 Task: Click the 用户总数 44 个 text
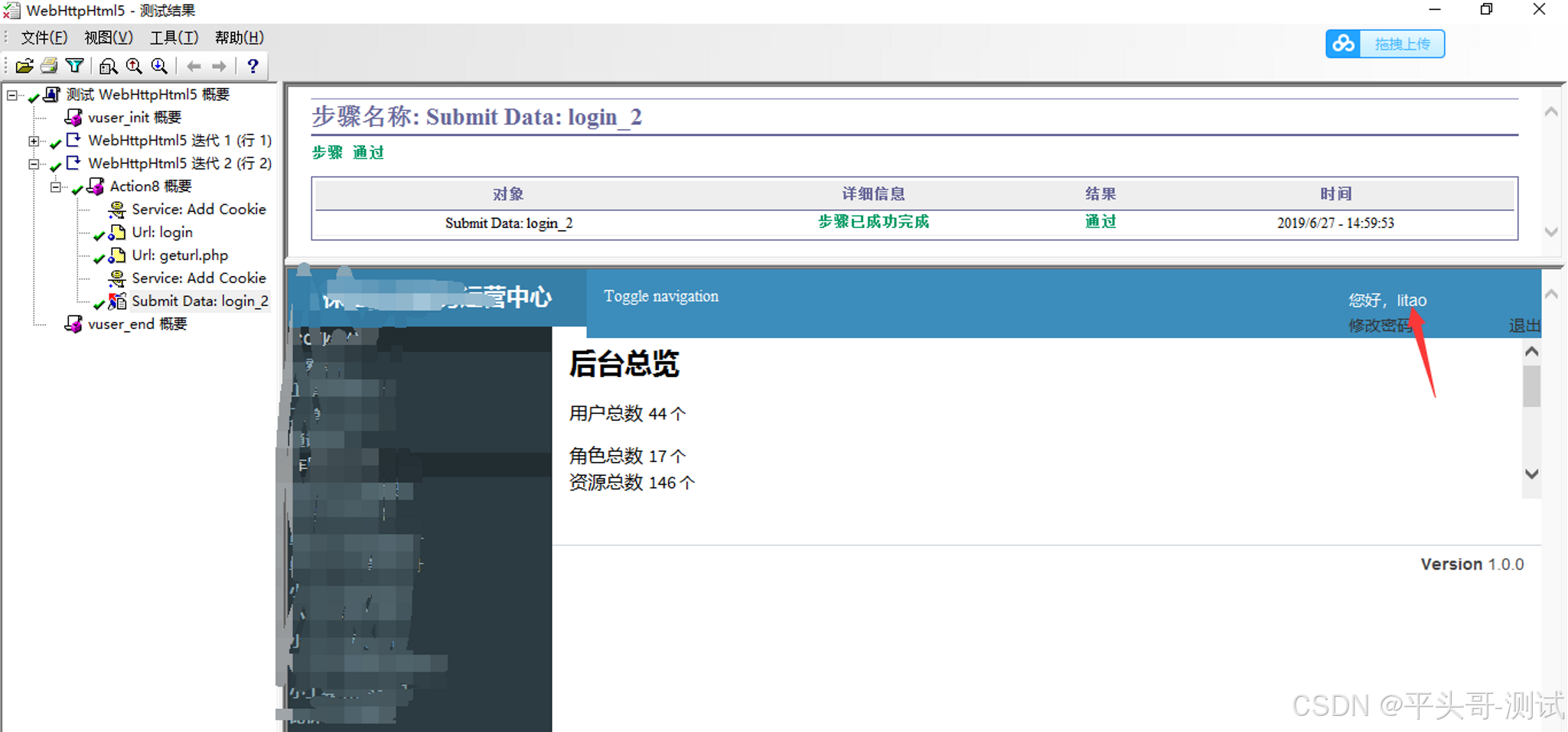[628, 414]
